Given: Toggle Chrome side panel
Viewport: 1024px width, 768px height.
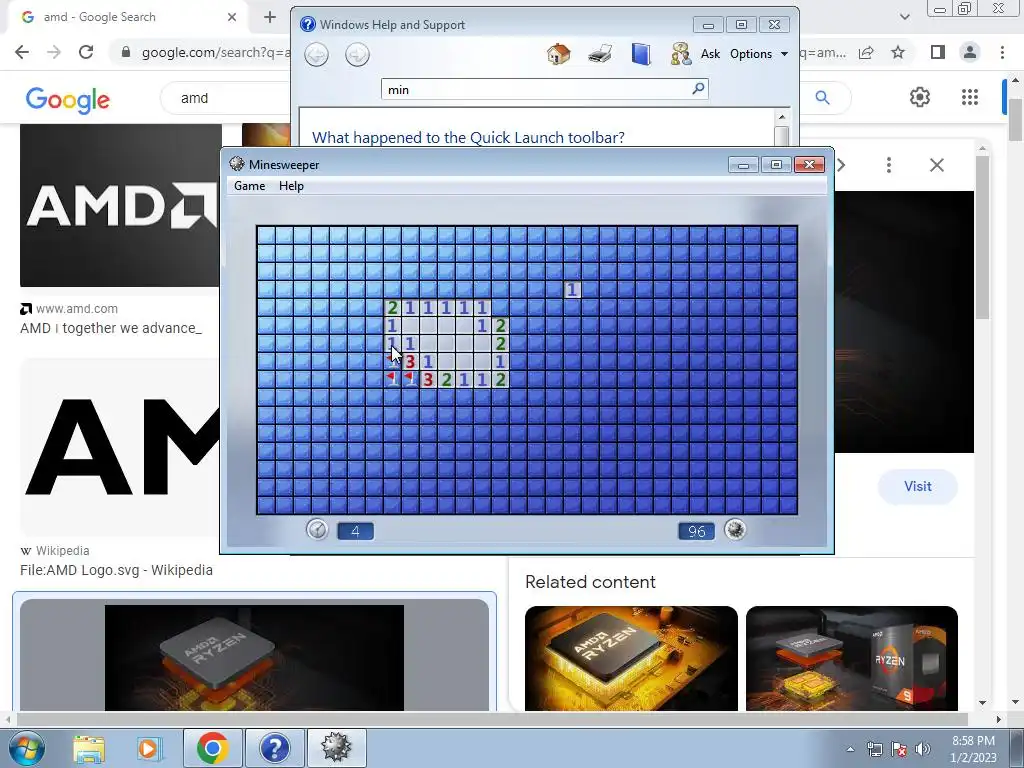Looking at the screenshot, I should tap(938, 52).
